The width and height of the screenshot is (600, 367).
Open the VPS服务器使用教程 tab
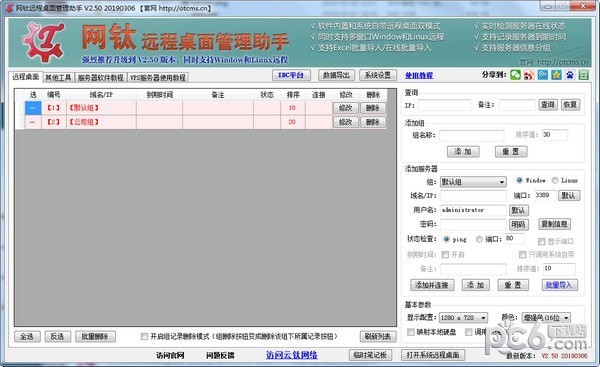tap(158, 78)
